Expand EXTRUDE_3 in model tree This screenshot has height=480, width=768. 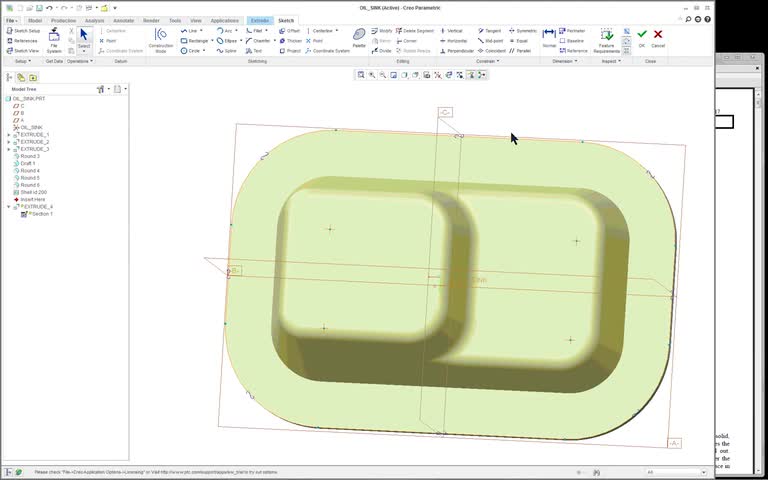[8, 149]
